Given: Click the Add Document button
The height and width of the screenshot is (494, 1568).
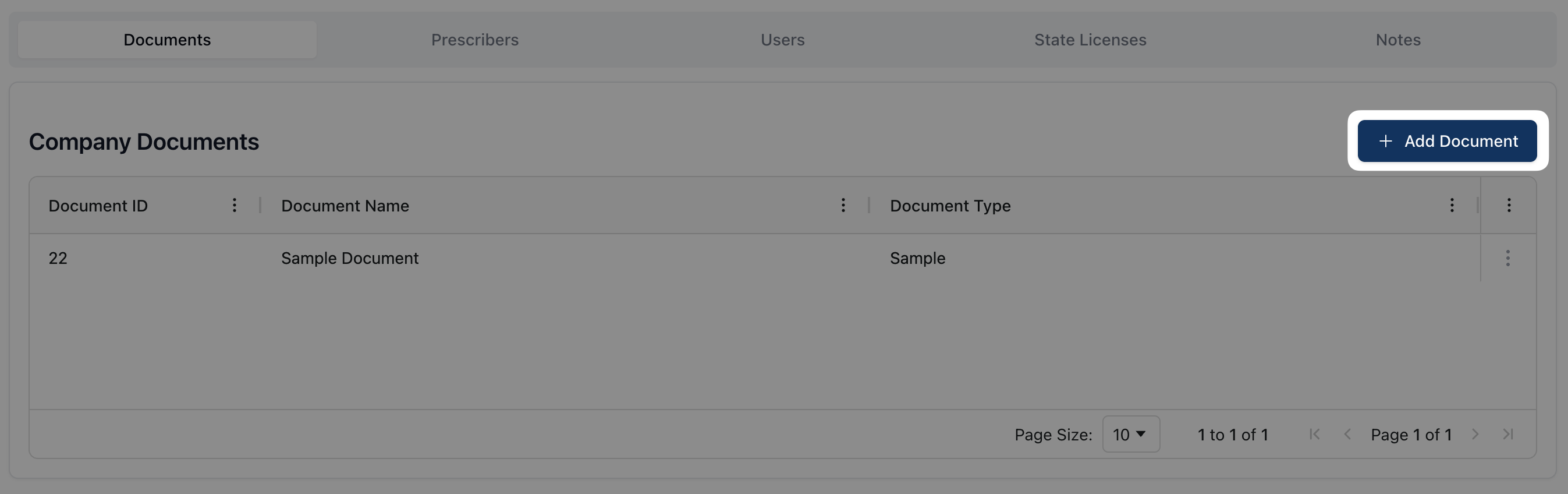Looking at the screenshot, I should pyautogui.click(x=1447, y=142).
